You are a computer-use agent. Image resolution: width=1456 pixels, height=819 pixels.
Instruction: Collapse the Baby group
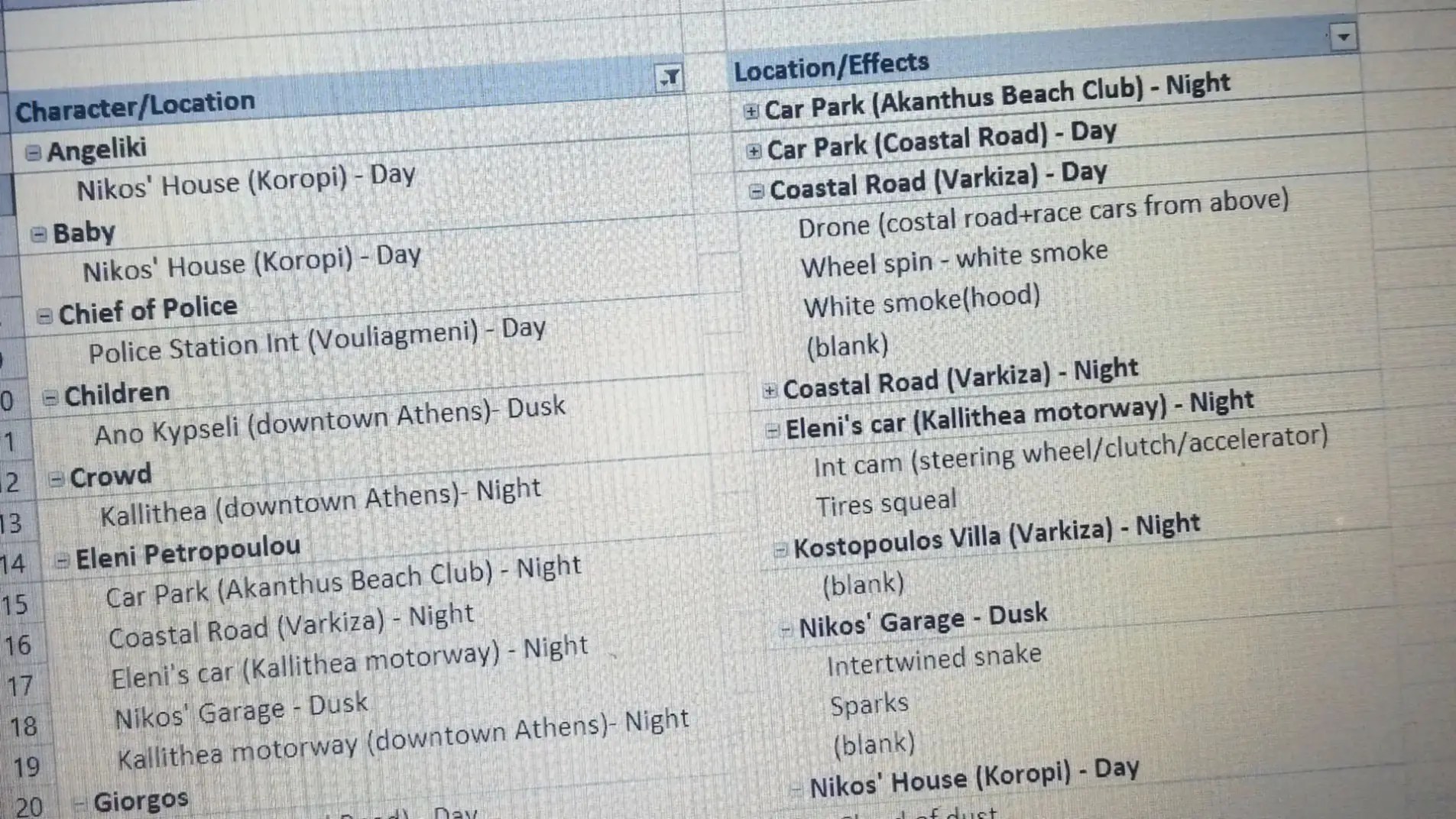pyautogui.click(x=38, y=234)
